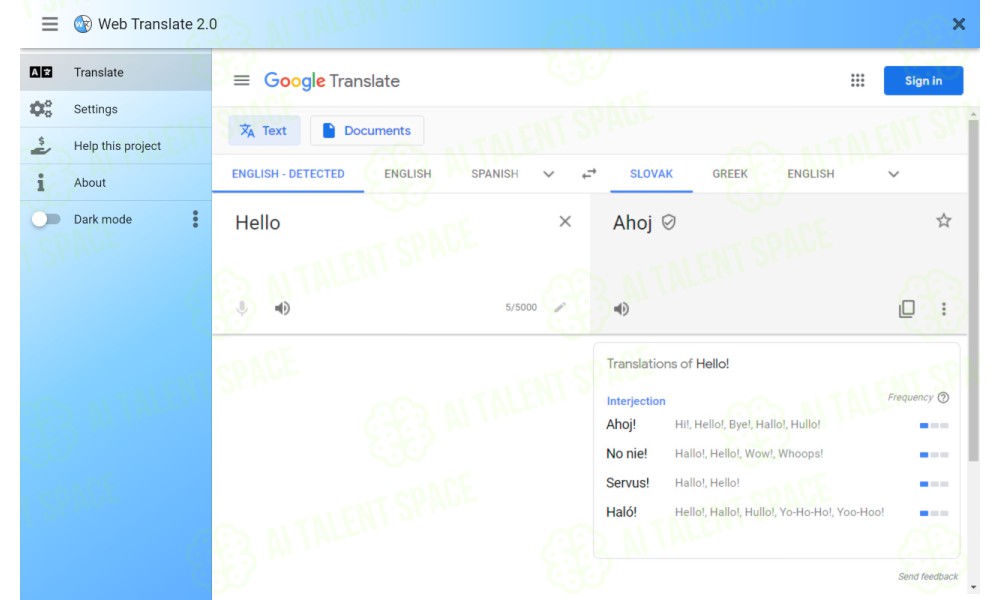Viewport: 1000px width, 600px height.
Task: Clear the source text
Action: pos(565,221)
